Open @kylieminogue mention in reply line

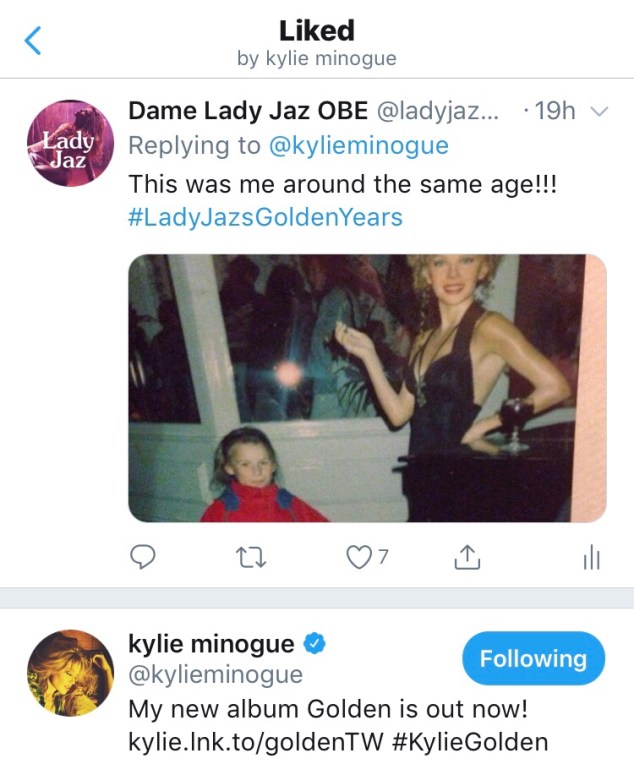tap(359, 146)
